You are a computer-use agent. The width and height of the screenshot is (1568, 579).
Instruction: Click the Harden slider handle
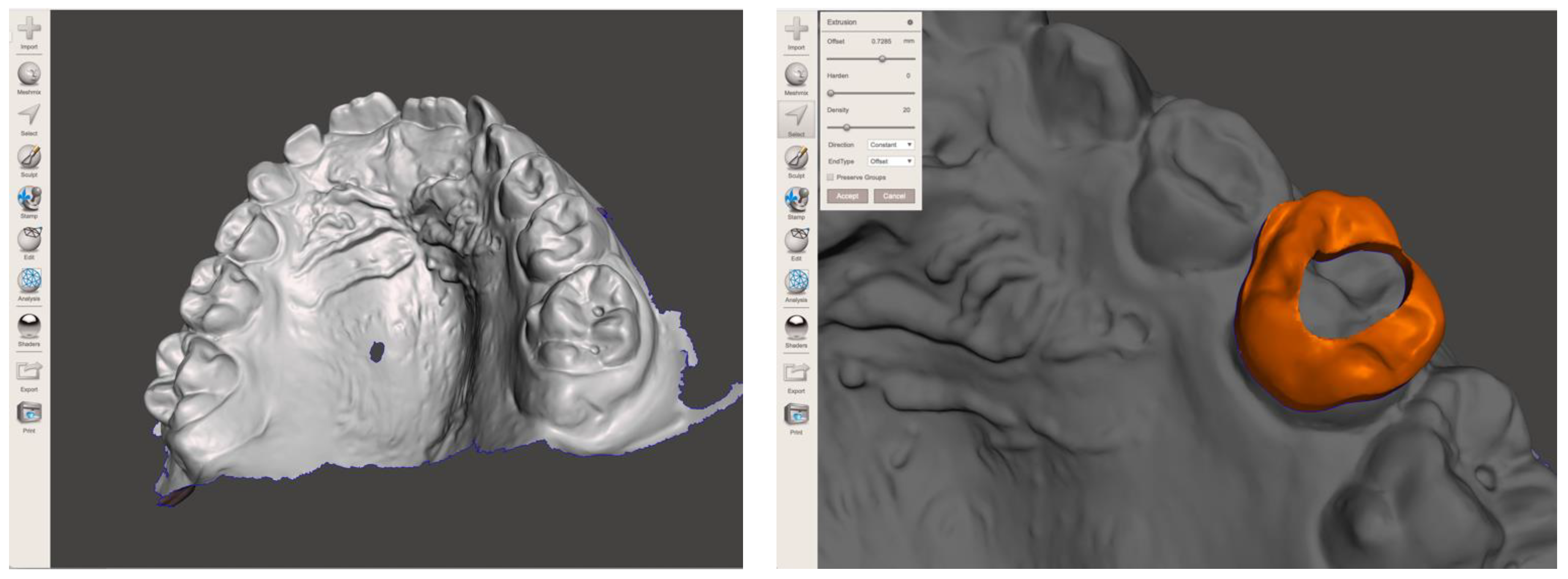pyautogui.click(x=831, y=93)
